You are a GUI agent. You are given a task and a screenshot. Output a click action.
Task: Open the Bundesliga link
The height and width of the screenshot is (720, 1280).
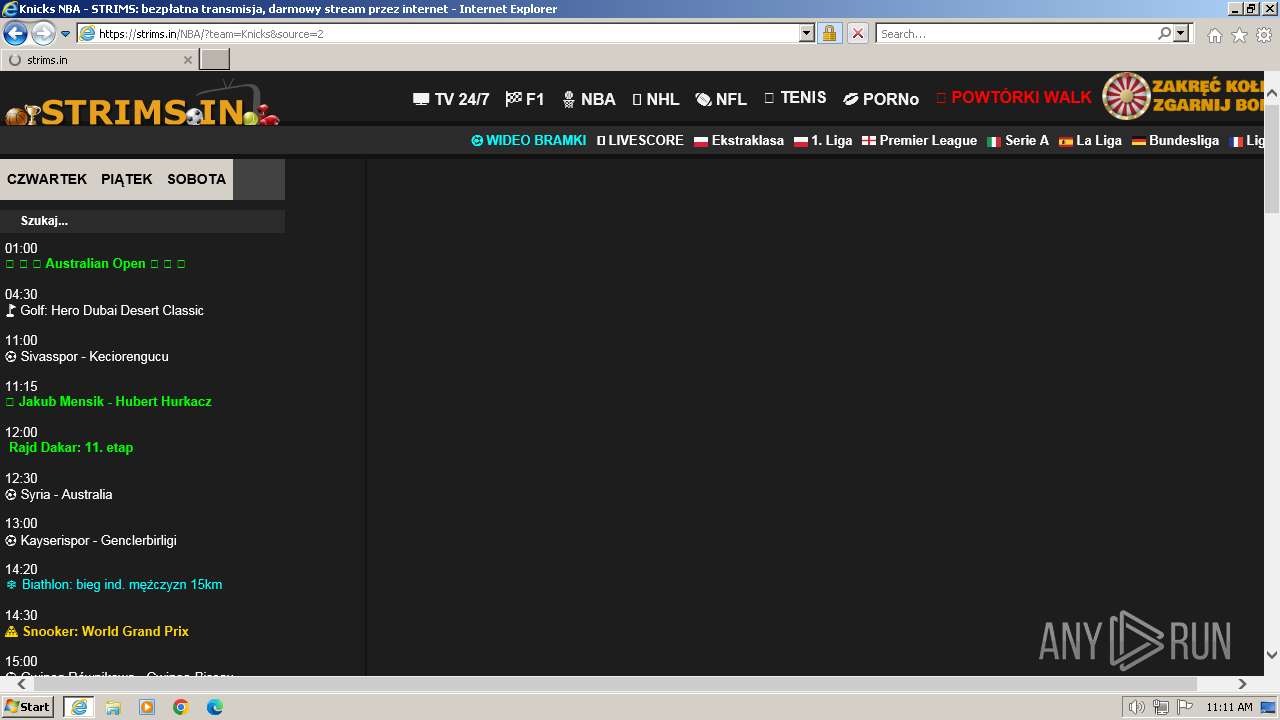click(1175, 141)
